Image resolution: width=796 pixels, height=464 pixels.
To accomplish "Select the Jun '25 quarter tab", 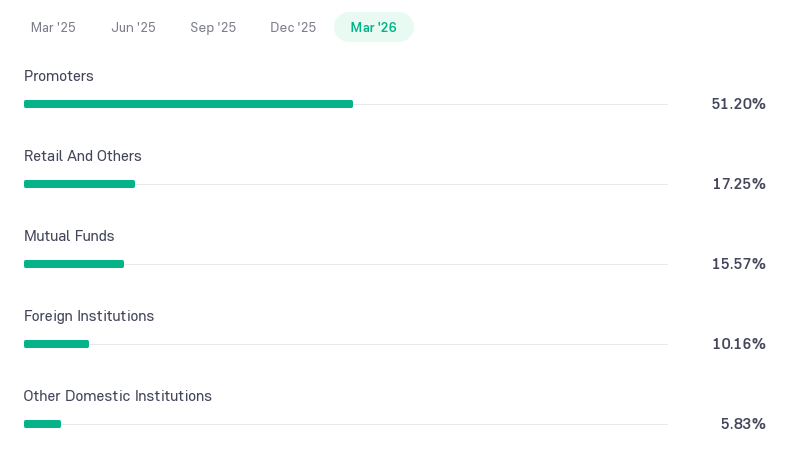I will (134, 27).
